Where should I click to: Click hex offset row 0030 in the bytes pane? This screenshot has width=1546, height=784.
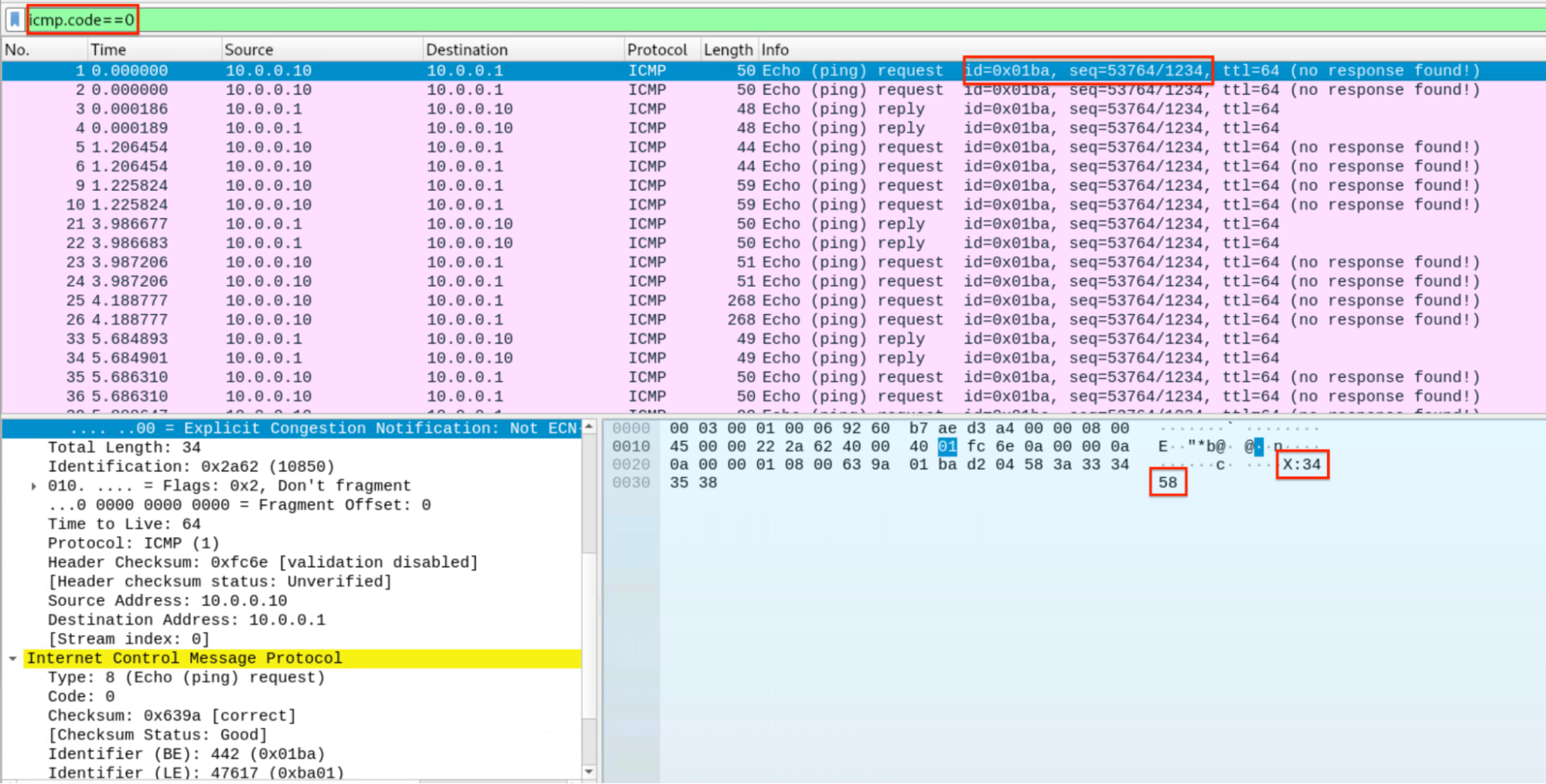coord(633,482)
